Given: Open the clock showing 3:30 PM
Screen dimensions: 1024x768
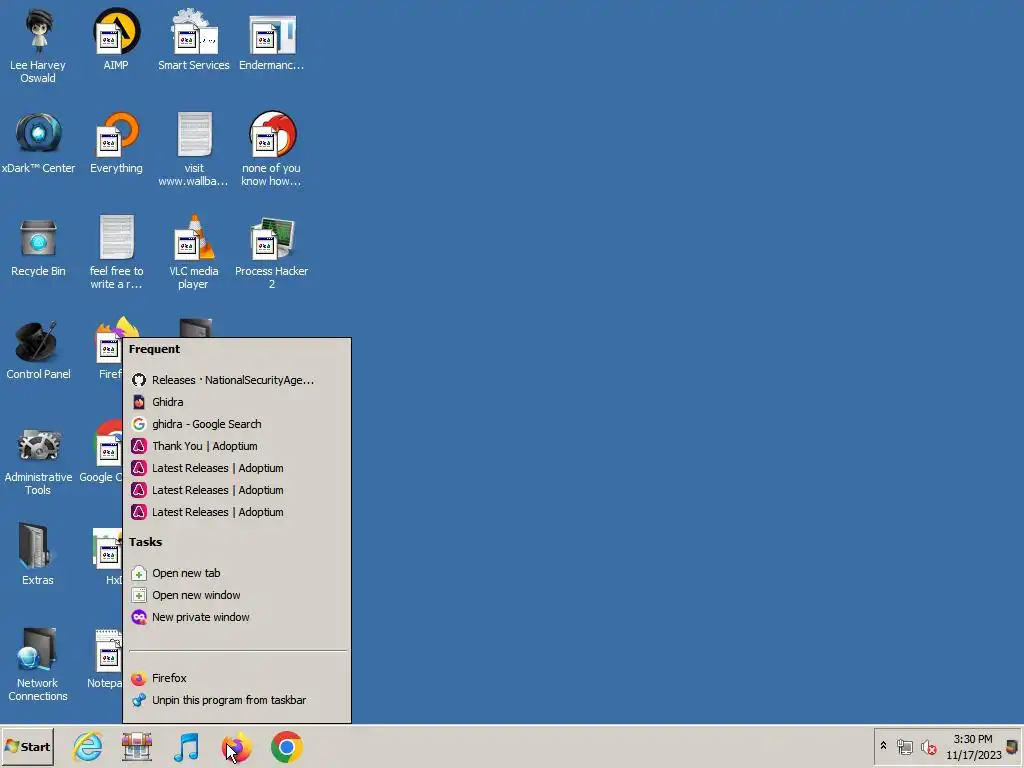Looking at the screenshot, I should (974, 747).
